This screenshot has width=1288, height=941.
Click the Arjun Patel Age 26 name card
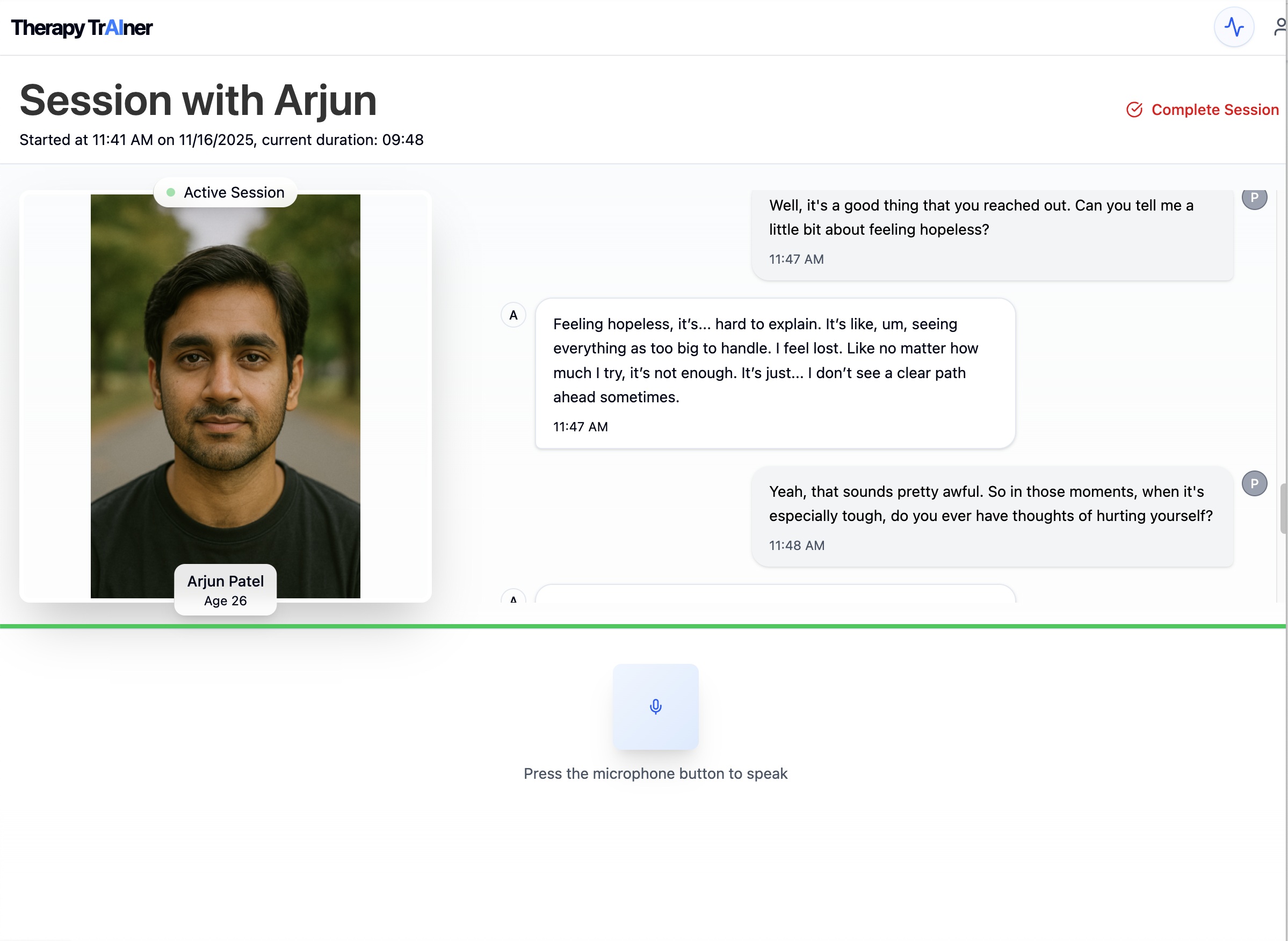click(225, 590)
